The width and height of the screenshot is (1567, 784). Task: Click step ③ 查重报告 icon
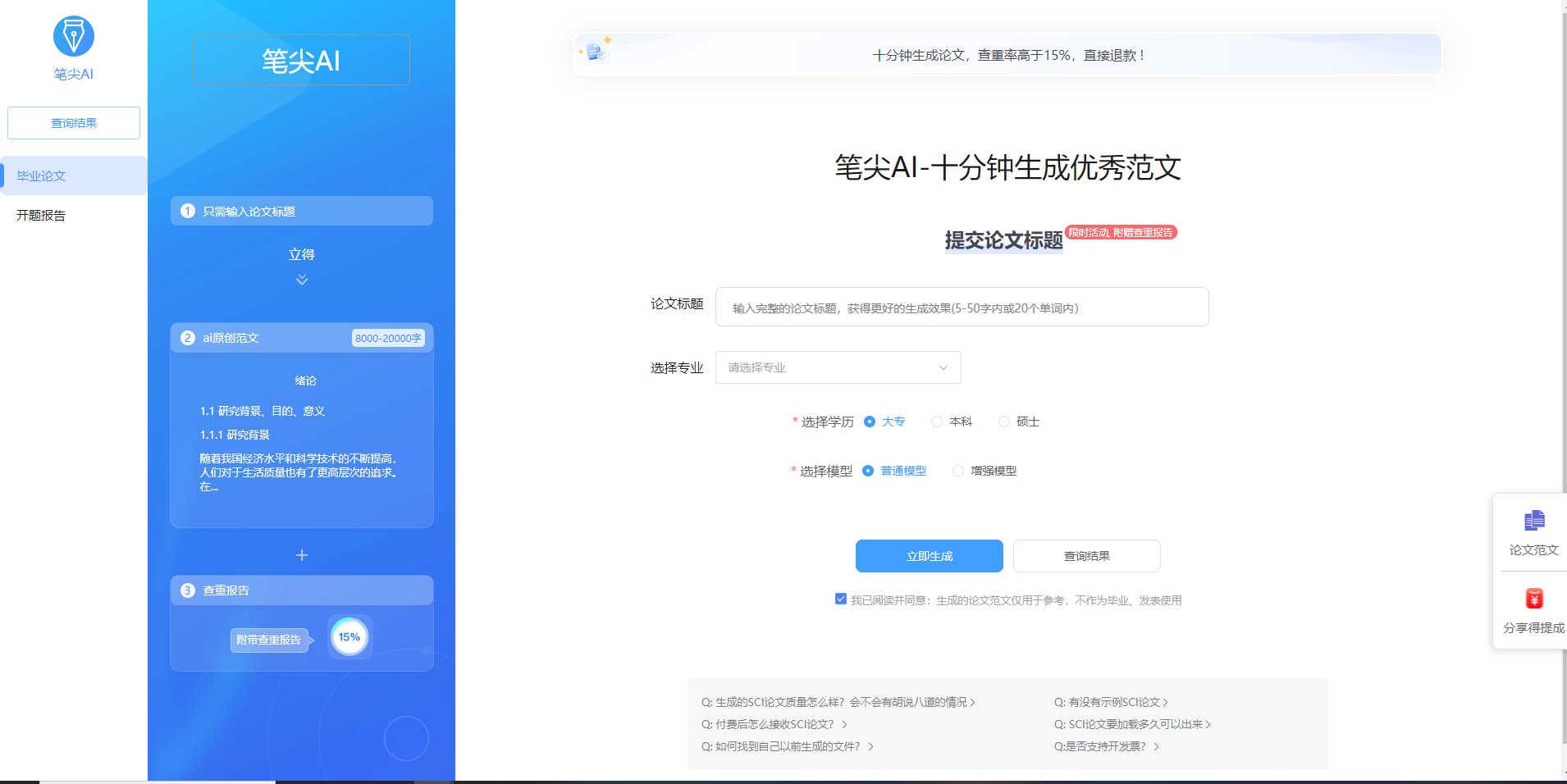point(185,590)
